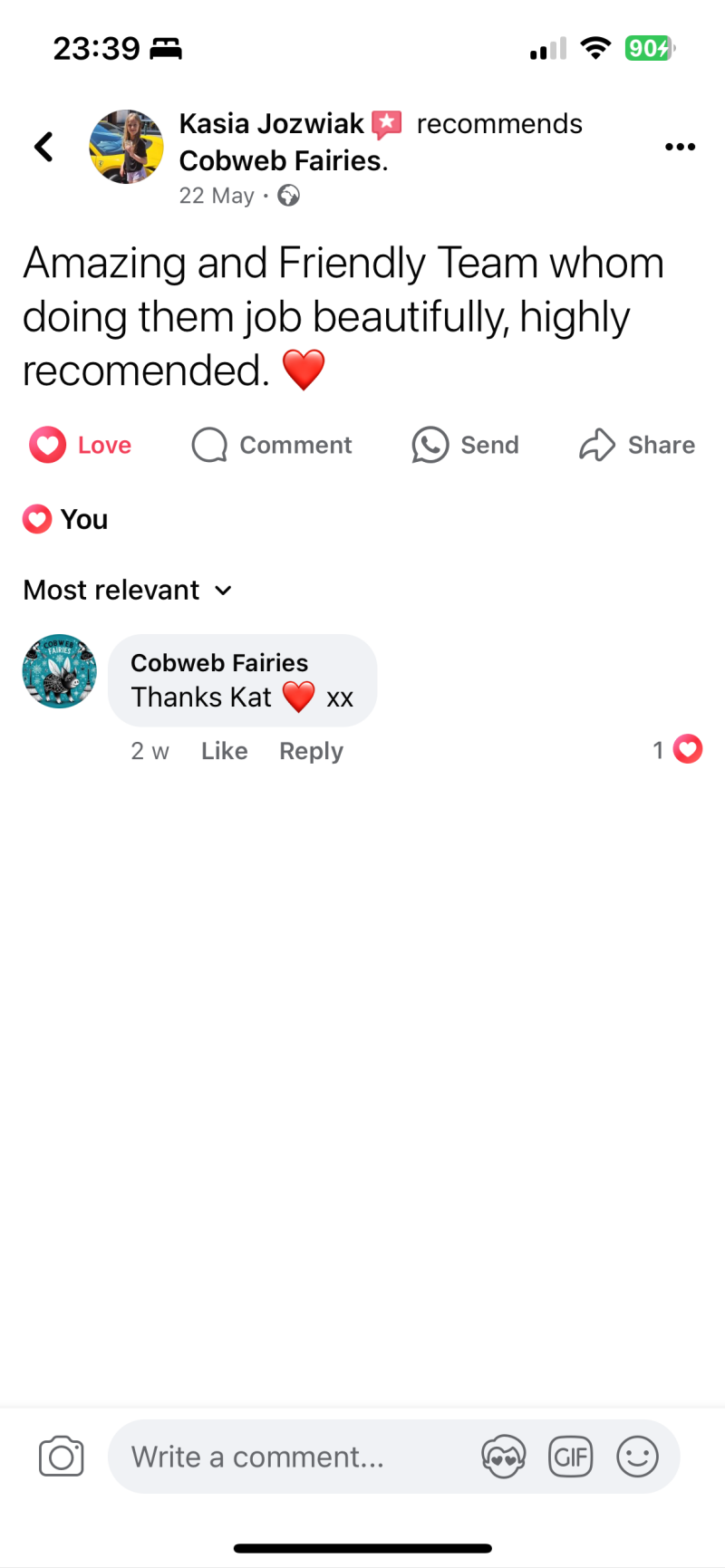Open the emoji smiley picker

click(638, 1457)
